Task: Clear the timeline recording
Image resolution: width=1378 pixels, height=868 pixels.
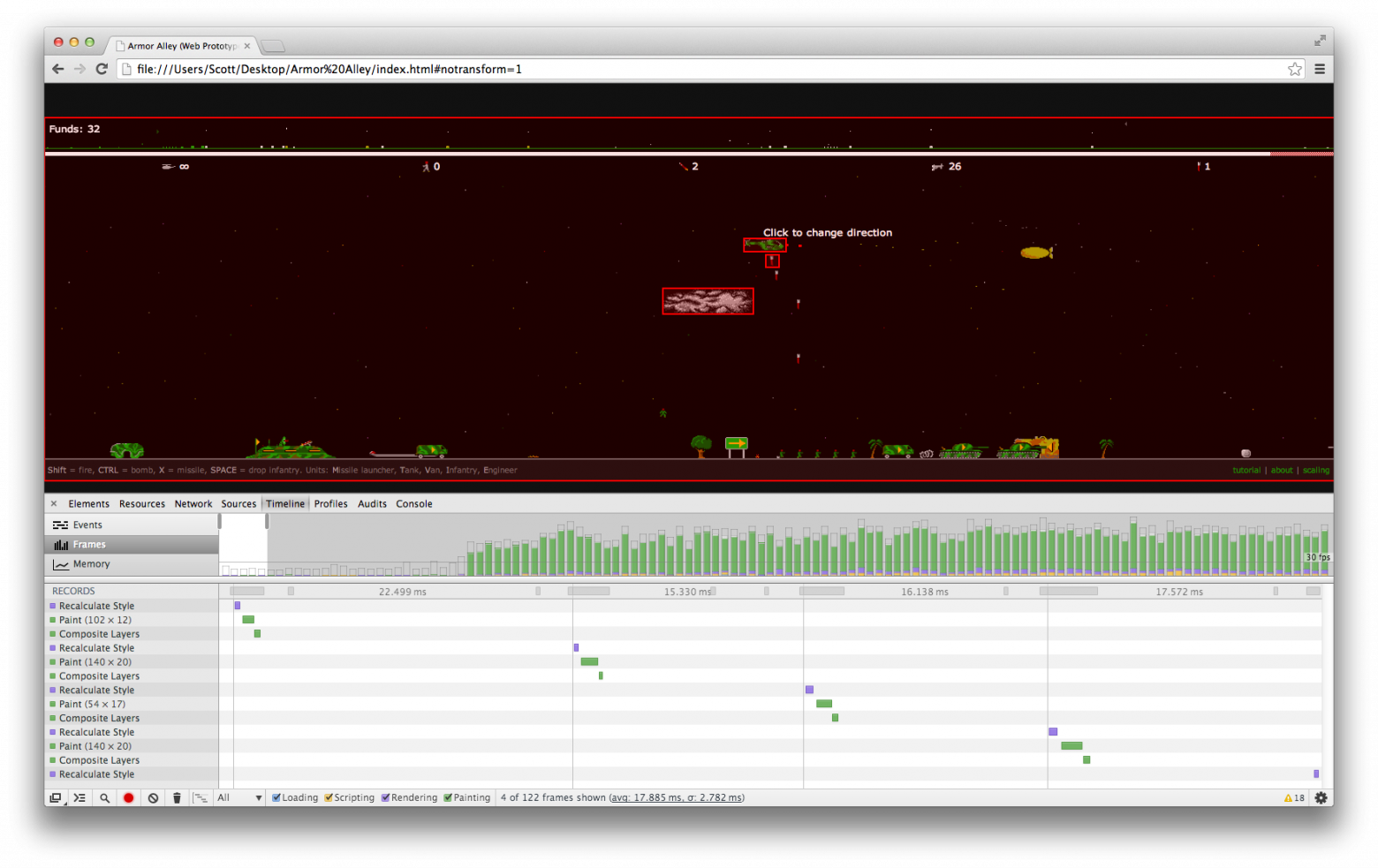Action: pyautogui.click(x=153, y=798)
